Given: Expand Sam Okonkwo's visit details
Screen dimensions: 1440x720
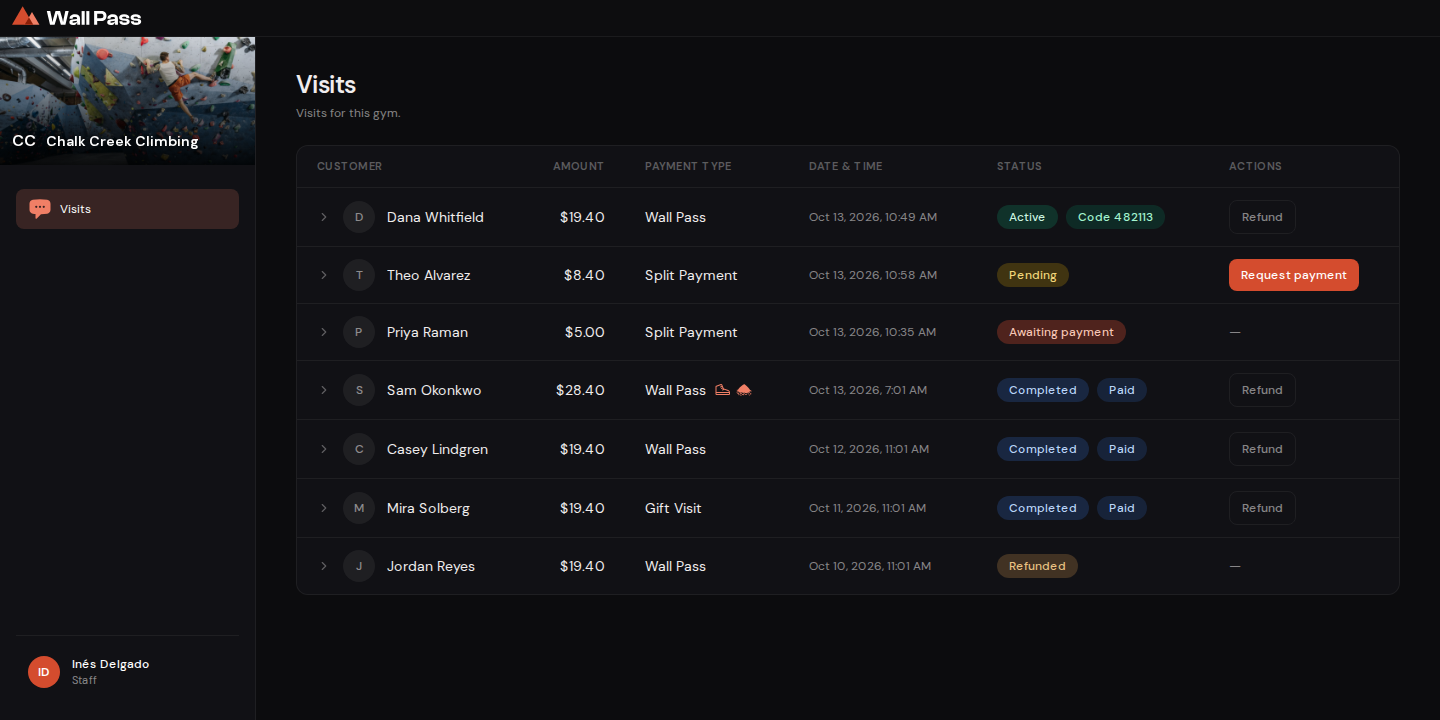Looking at the screenshot, I should pos(324,390).
